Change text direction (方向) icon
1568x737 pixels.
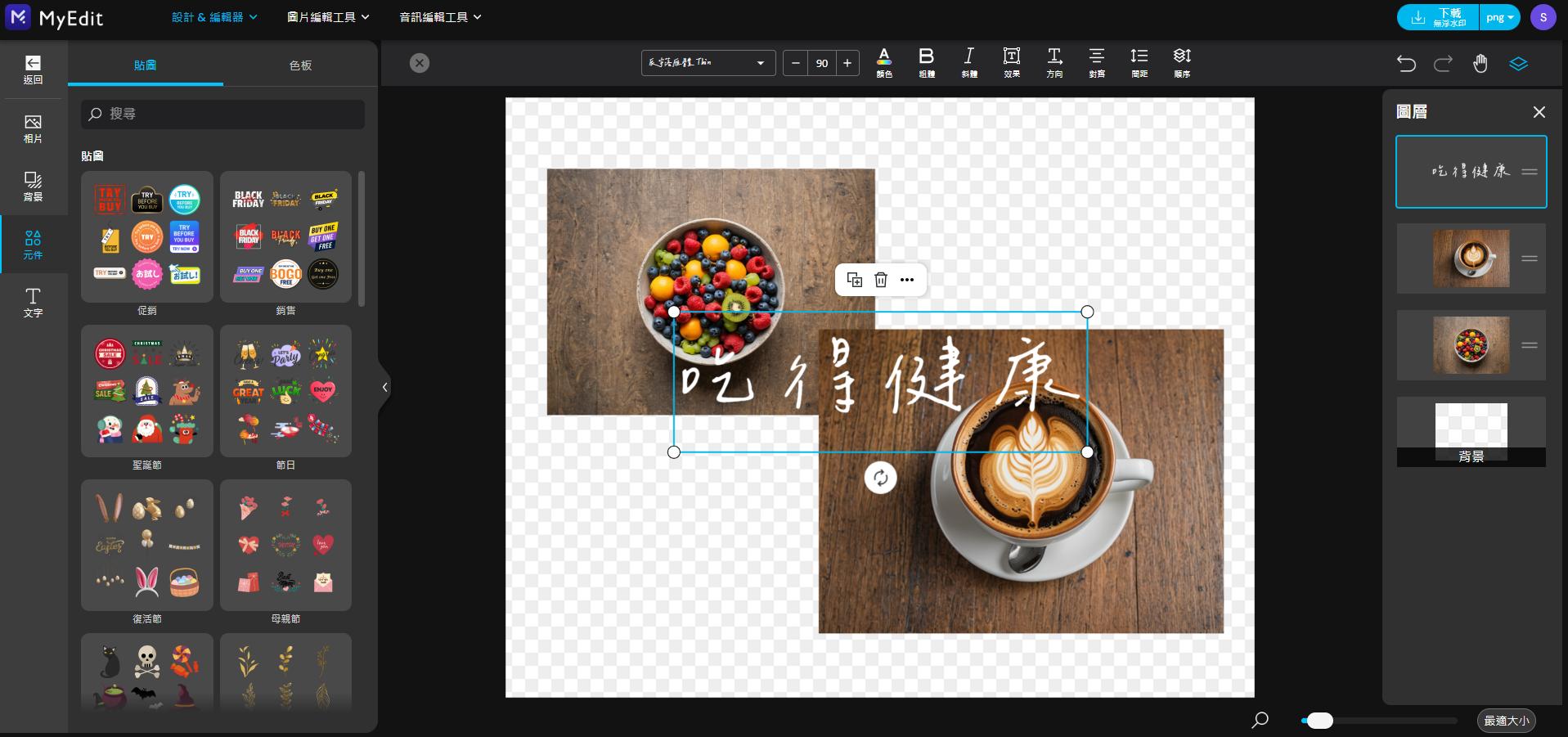coord(1054,62)
